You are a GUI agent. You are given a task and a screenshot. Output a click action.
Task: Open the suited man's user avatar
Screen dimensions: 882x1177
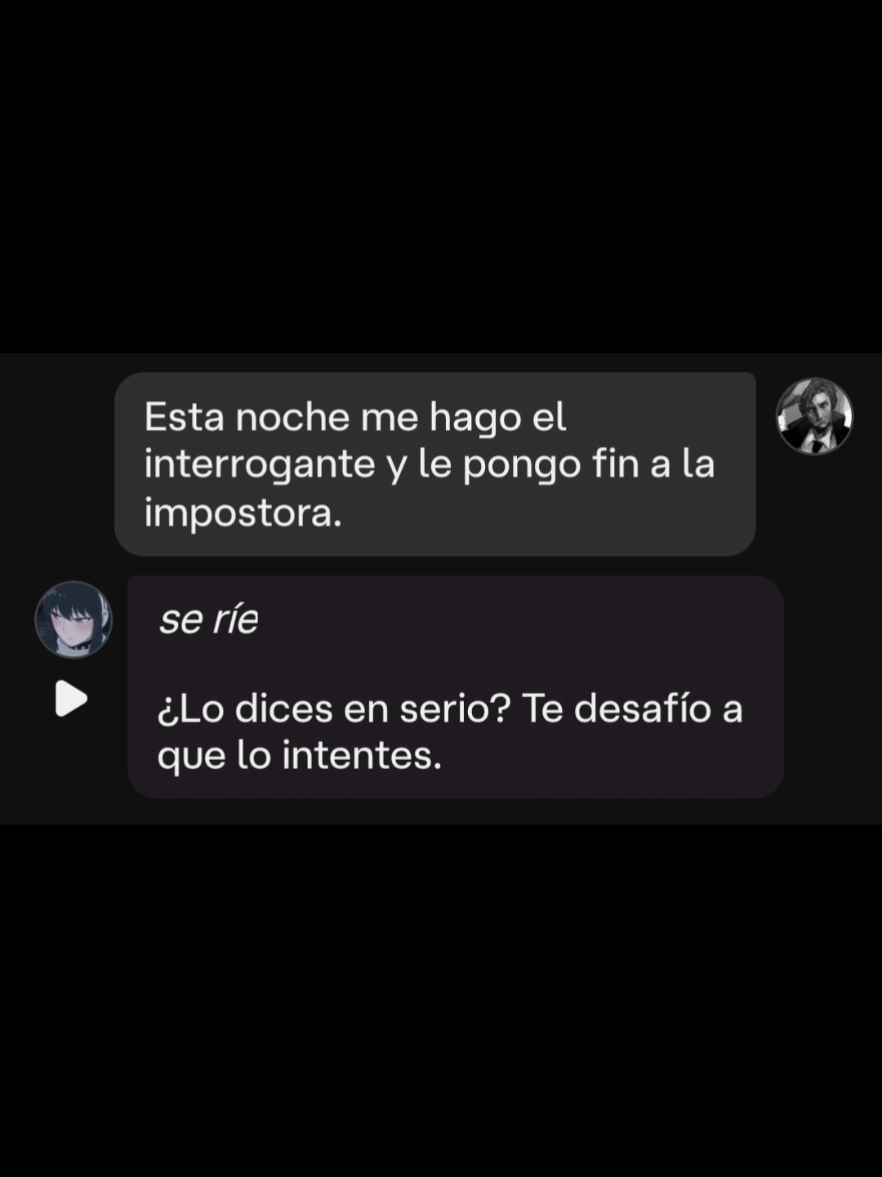tap(814, 416)
